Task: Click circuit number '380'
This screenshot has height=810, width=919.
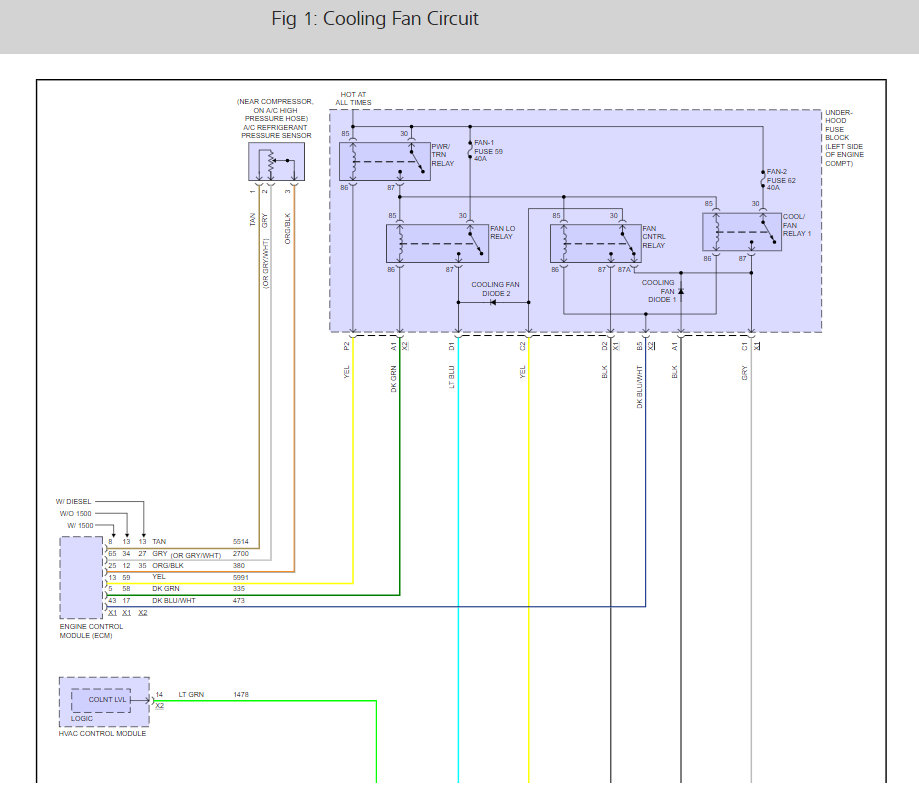Action: click(x=239, y=566)
